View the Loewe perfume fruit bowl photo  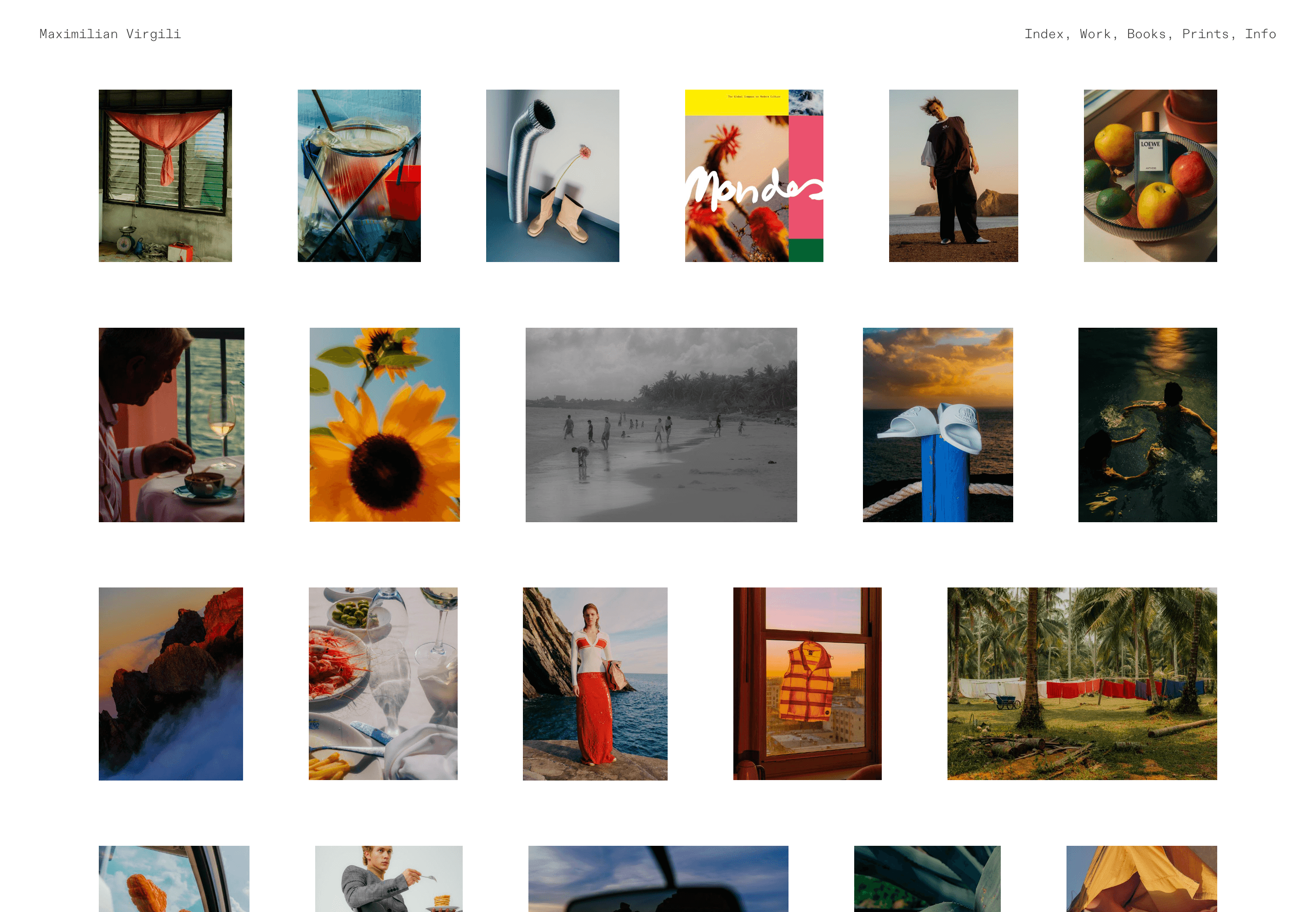pyautogui.click(x=1150, y=176)
